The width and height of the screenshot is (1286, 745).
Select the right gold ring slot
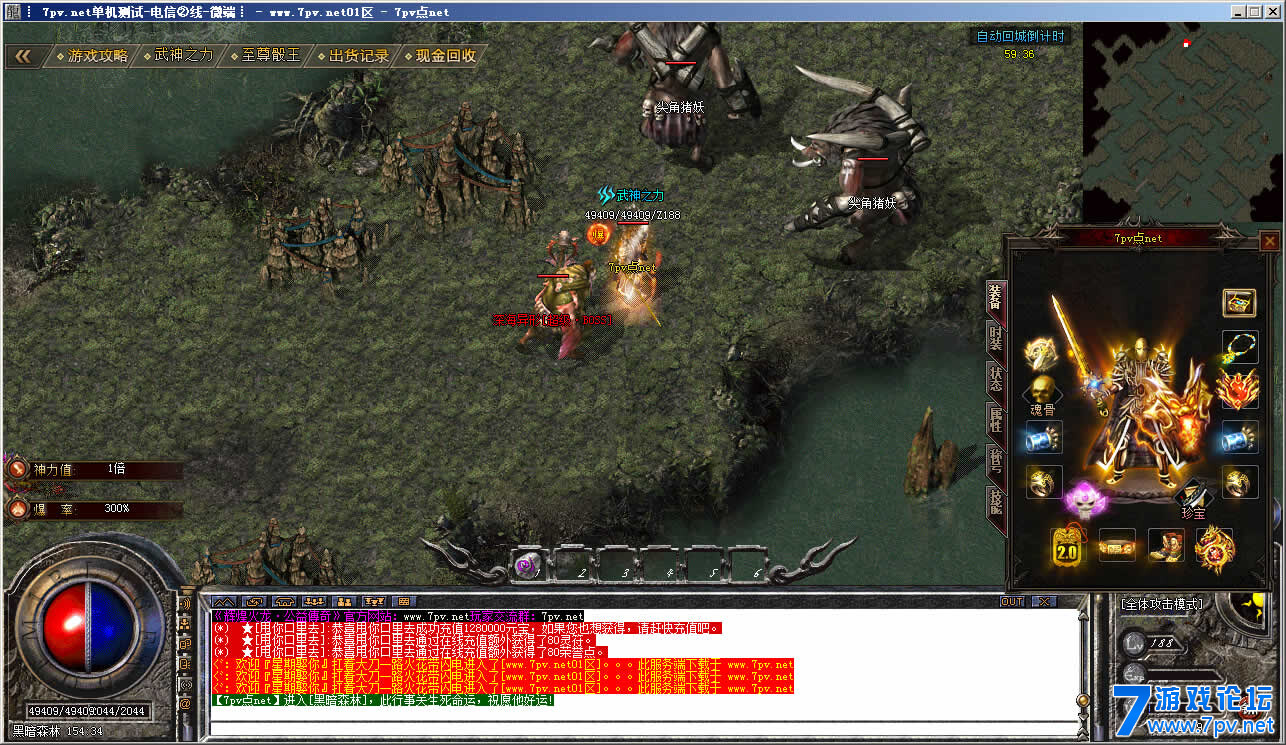pyautogui.click(x=1240, y=482)
